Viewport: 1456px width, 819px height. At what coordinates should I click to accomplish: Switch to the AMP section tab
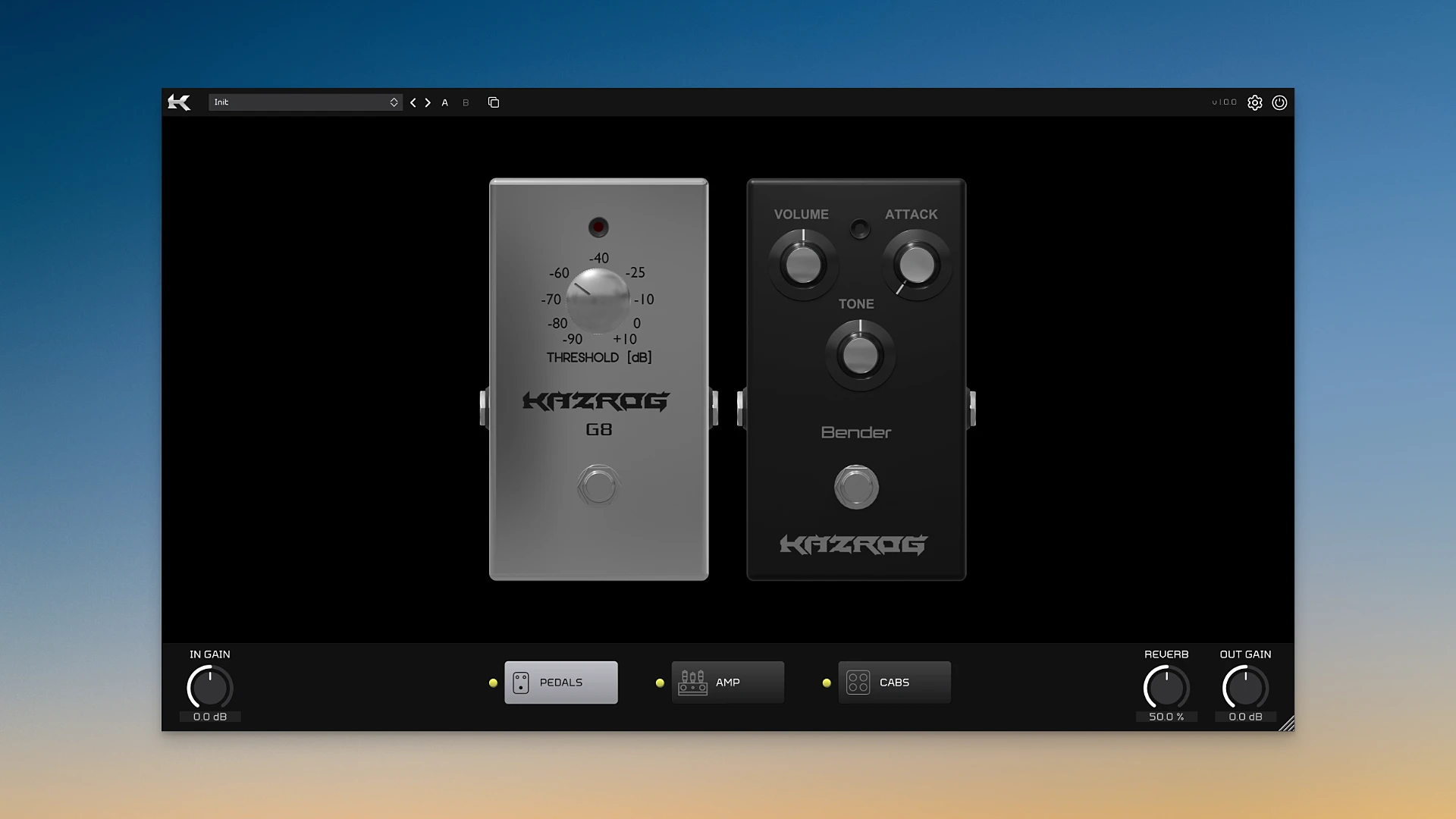point(727,682)
